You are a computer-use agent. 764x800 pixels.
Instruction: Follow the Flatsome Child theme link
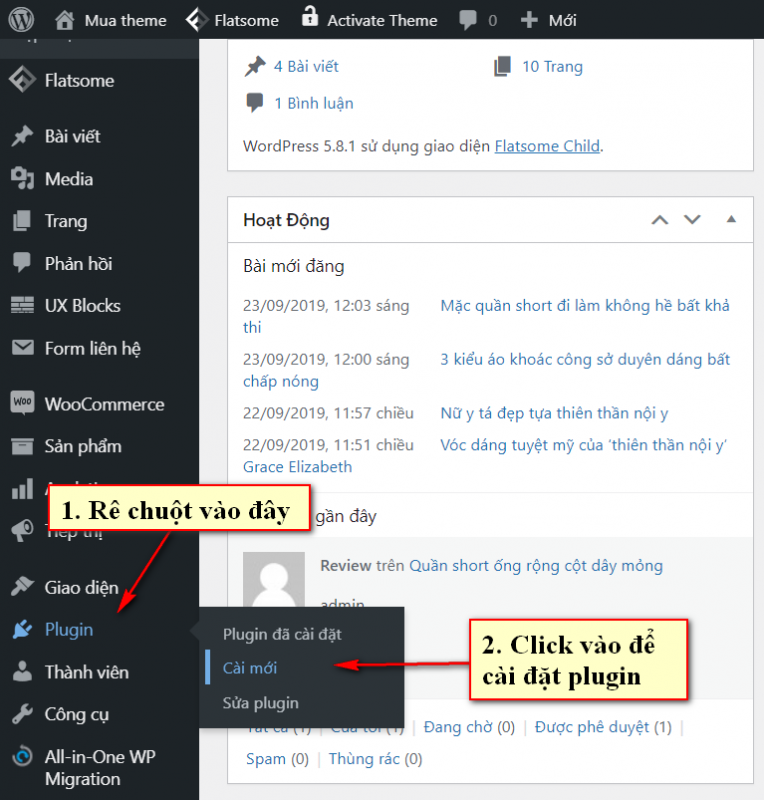pyautogui.click(x=547, y=146)
